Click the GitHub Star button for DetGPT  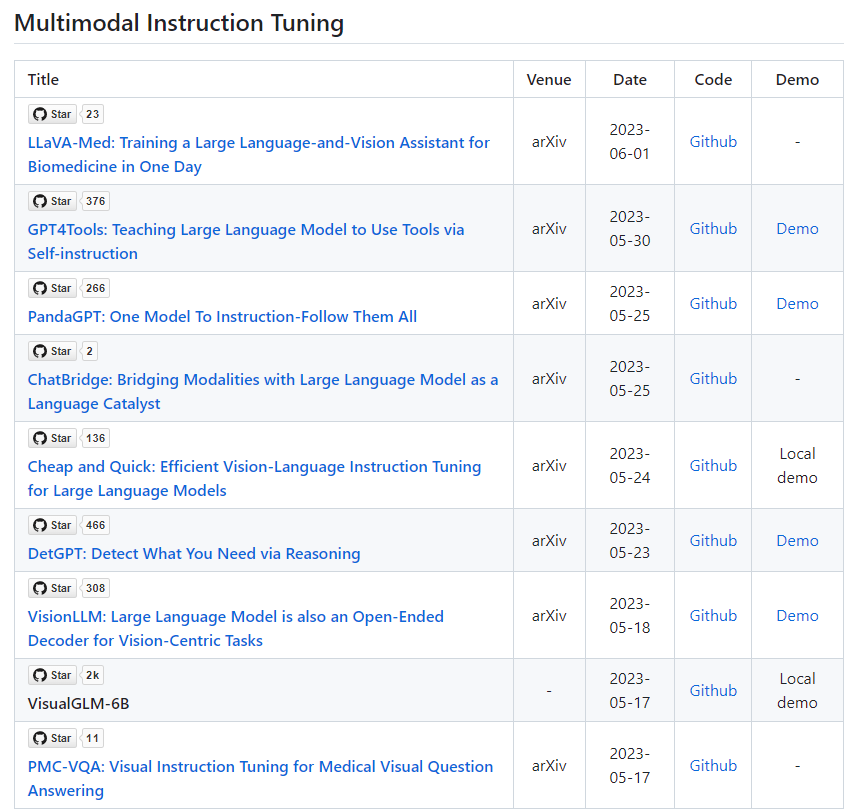point(52,525)
